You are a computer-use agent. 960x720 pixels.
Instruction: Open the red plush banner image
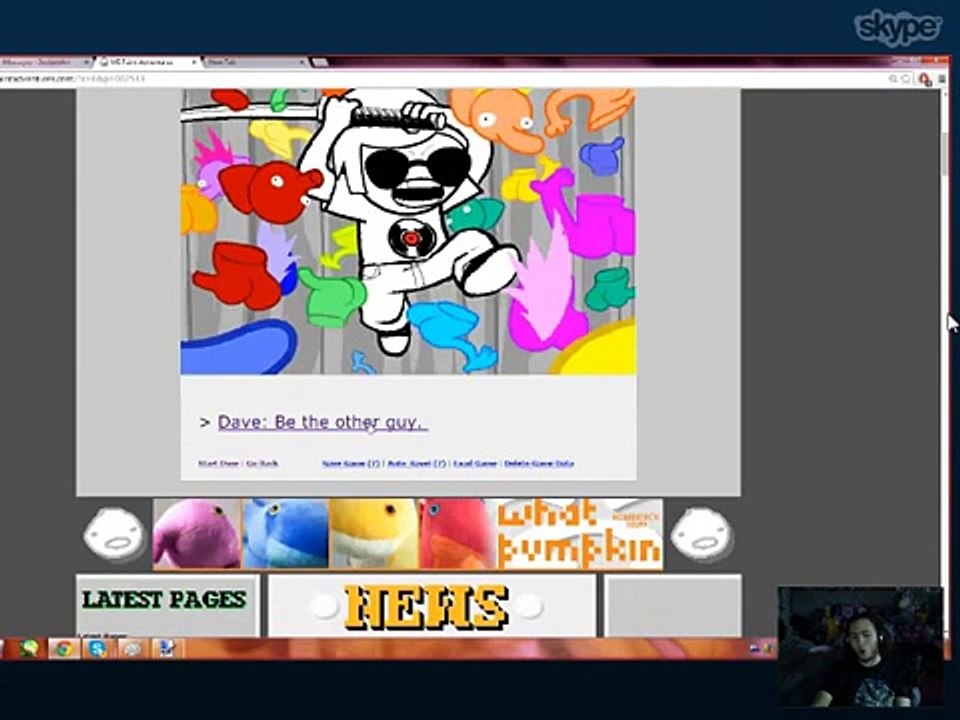(x=457, y=534)
